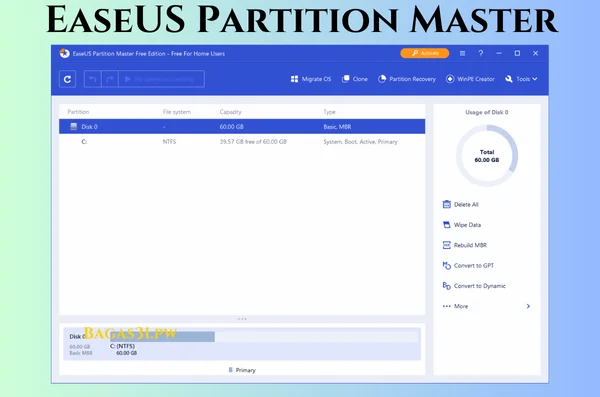600x397 pixels.
Task: Click 'System, Boot, Active, Primary' type cell
Action: tap(360, 142)
